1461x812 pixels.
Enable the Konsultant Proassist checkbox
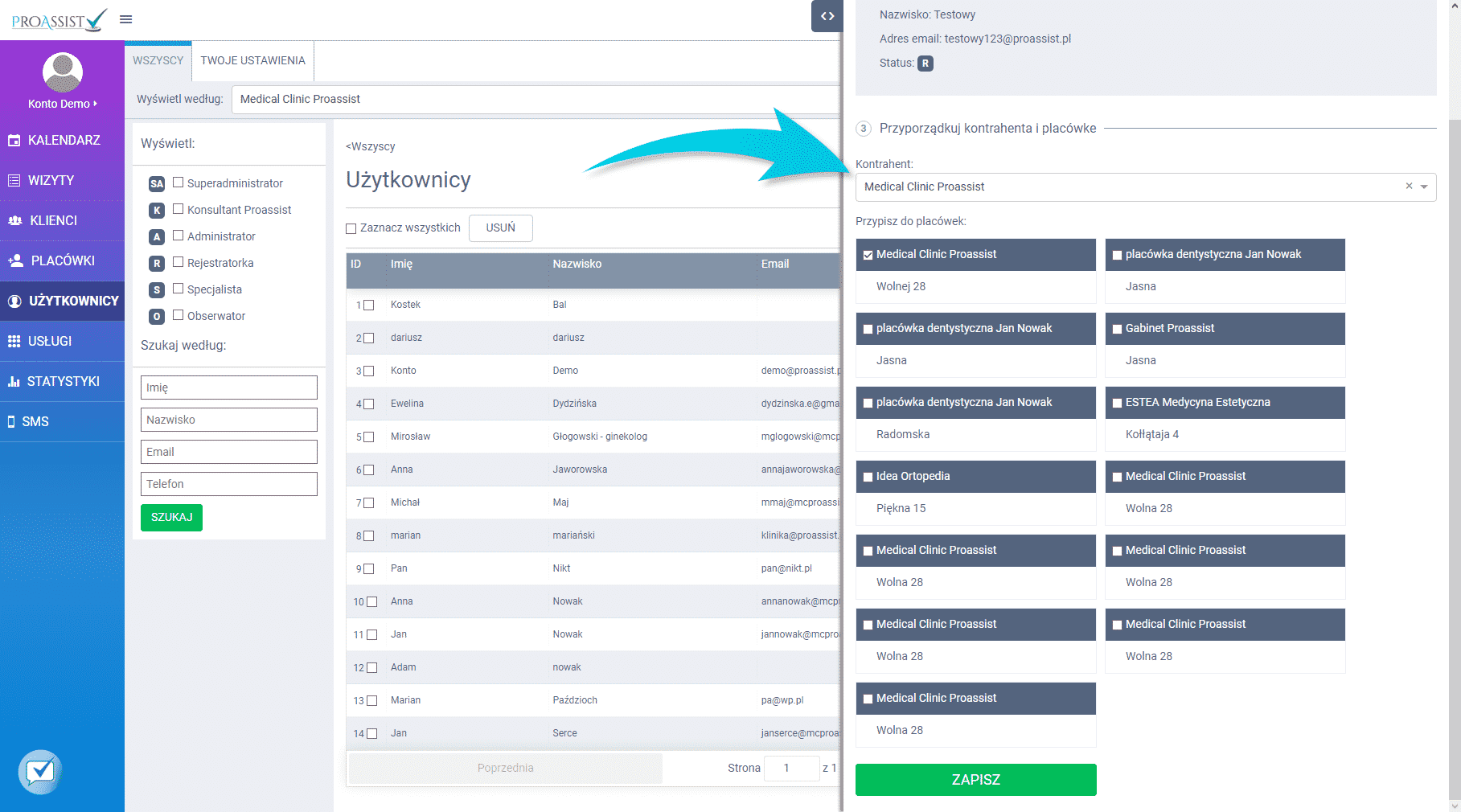[x=179, y=209]
